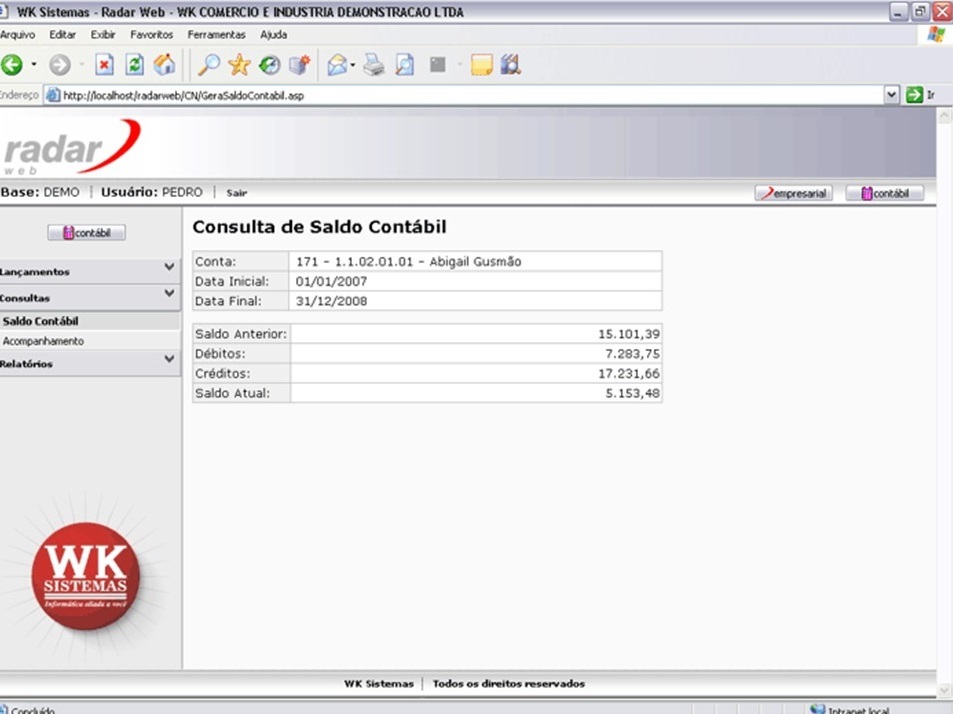Open the Favorites star icon
Screen dimensions: 953x714
(x=239, y=66)
